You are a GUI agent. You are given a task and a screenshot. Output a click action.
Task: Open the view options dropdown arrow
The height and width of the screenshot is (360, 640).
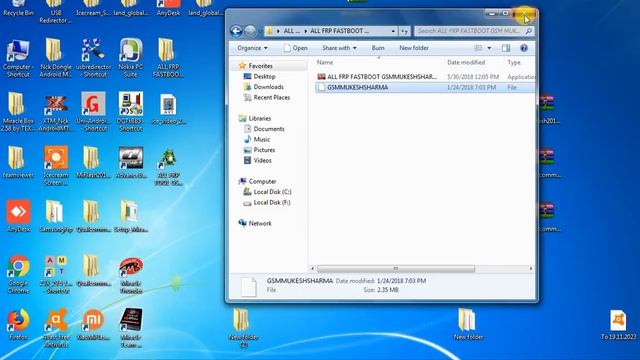[489, 48]
